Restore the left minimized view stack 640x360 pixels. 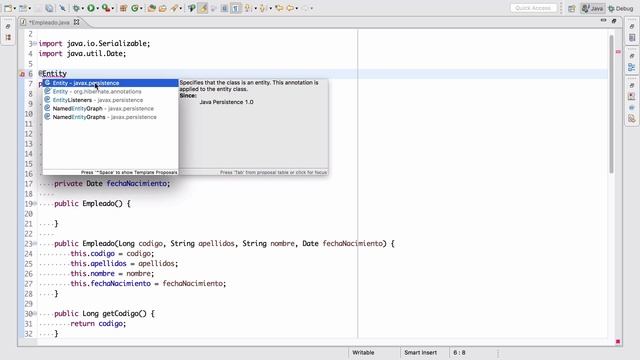[x=8, y=26]
